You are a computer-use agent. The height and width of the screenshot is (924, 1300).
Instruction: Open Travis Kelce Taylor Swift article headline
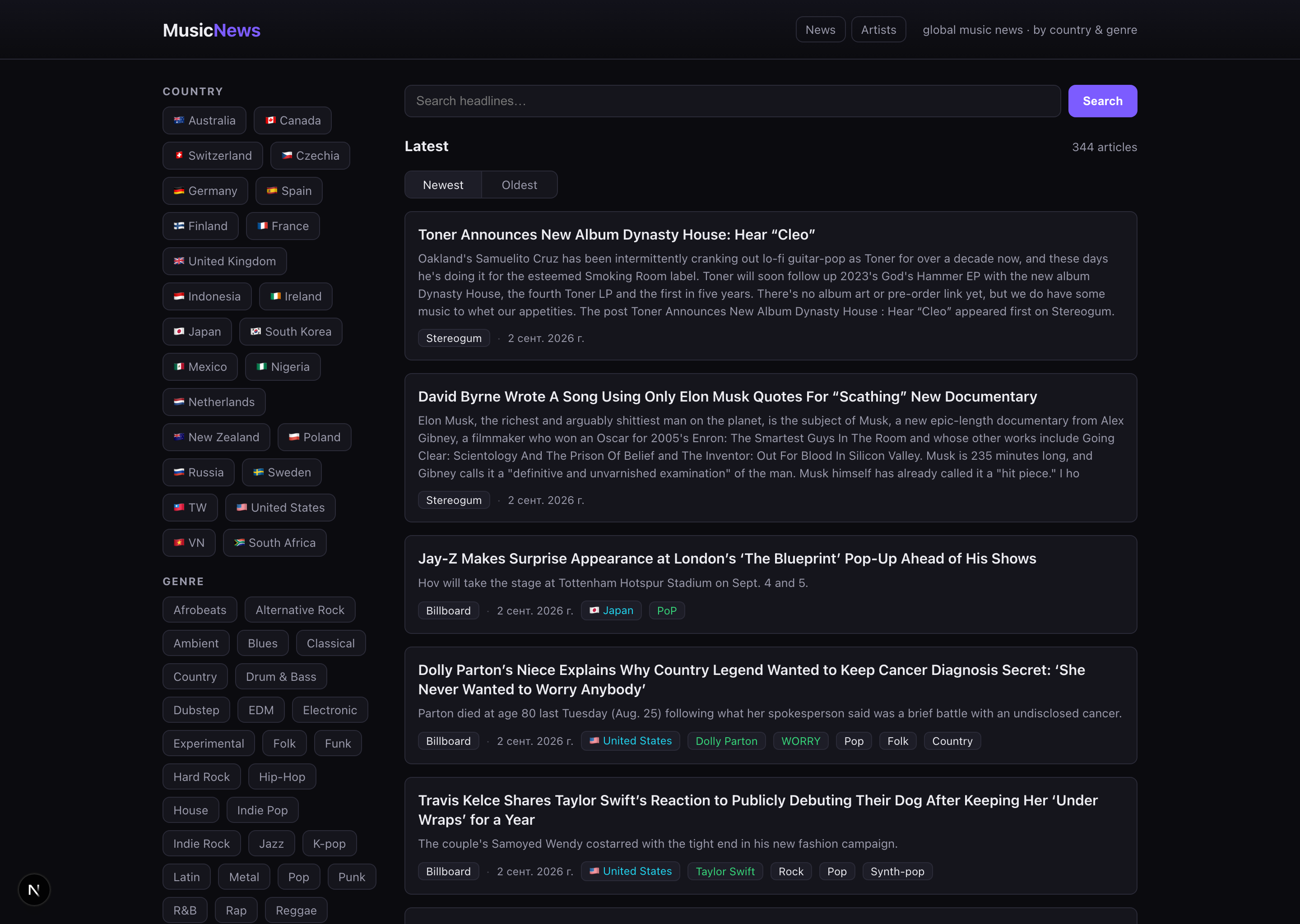pos(757,810)
